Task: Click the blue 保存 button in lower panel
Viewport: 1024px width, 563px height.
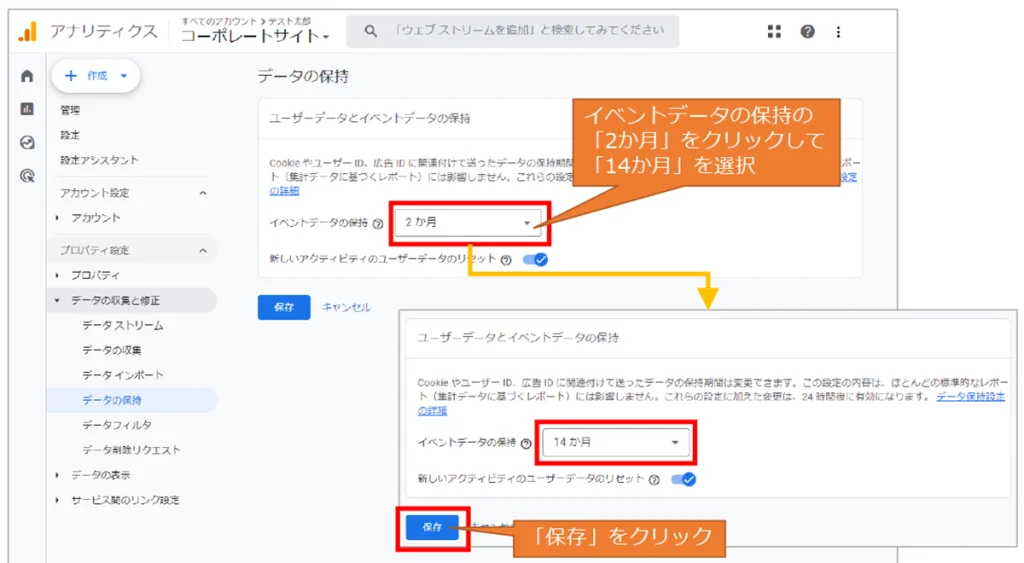Action: 432,527
